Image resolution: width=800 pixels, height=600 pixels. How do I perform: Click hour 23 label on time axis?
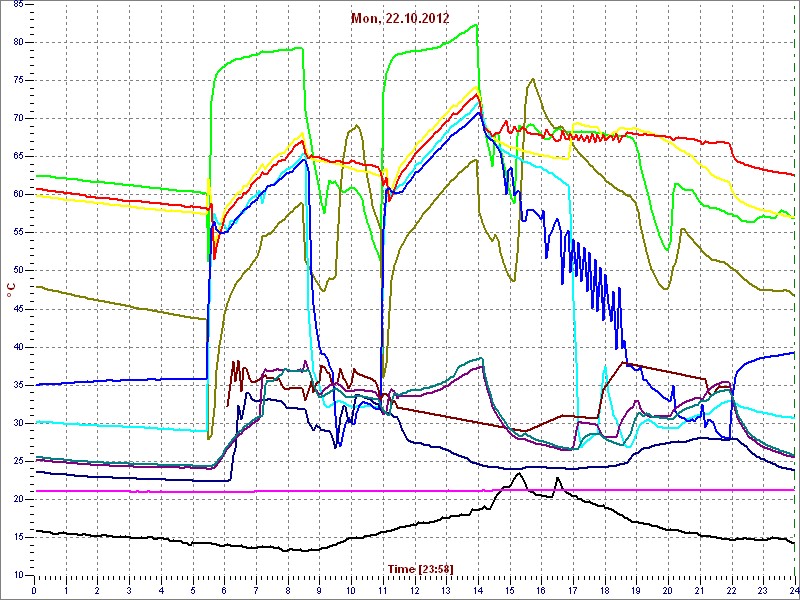point(763,589)
